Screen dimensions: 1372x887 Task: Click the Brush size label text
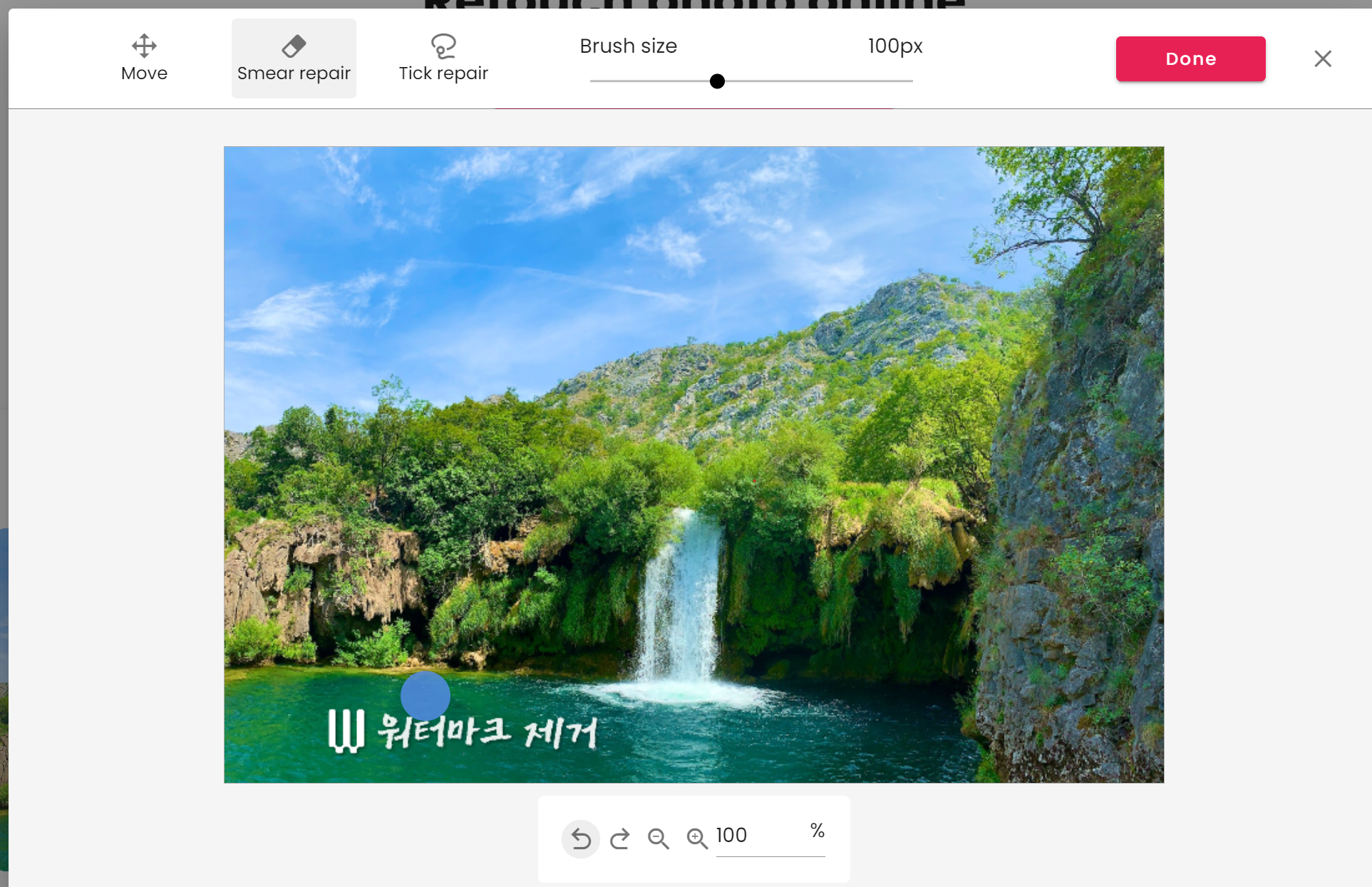[628, 46]
